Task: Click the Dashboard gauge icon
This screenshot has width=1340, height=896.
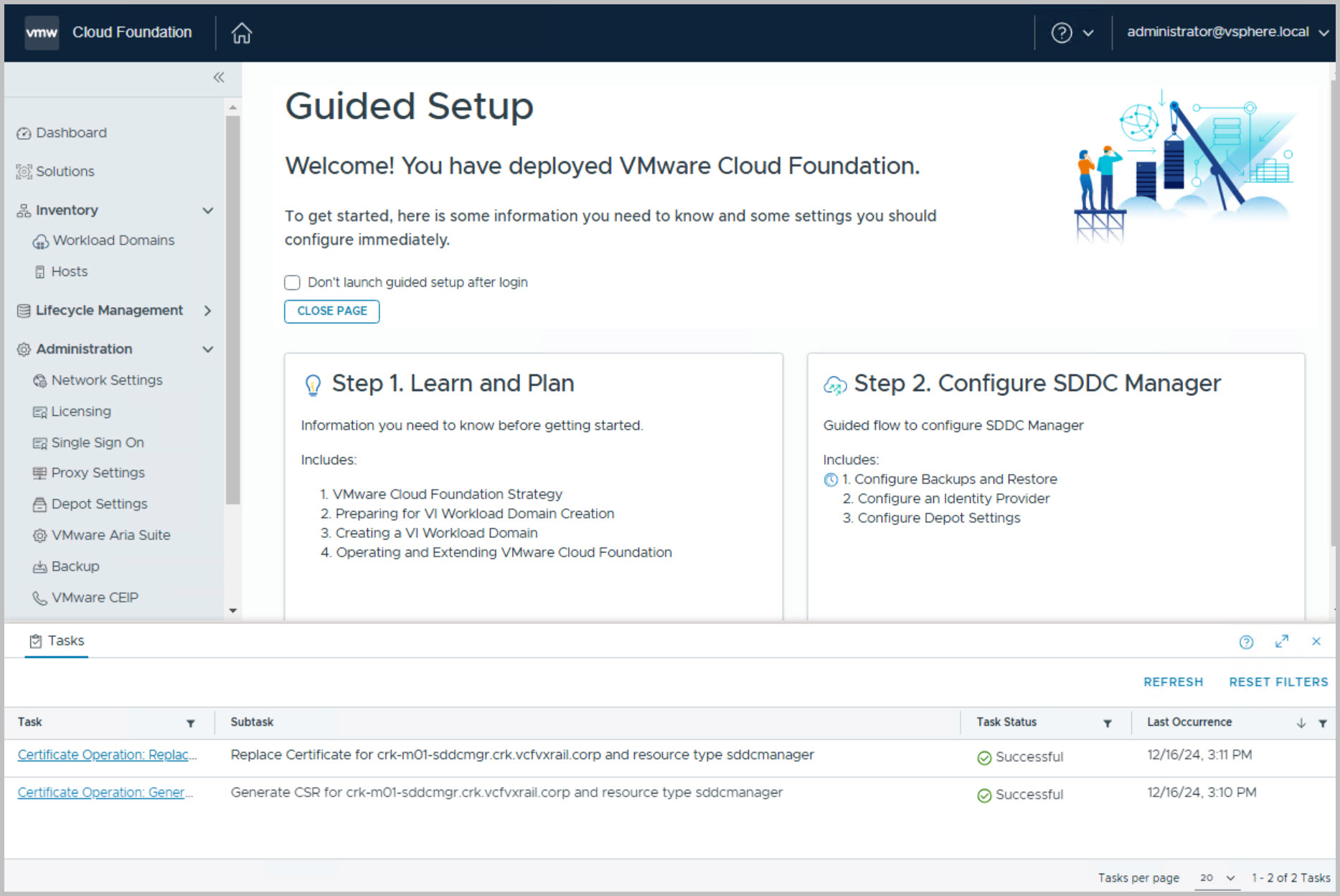Action: [24, 133]
